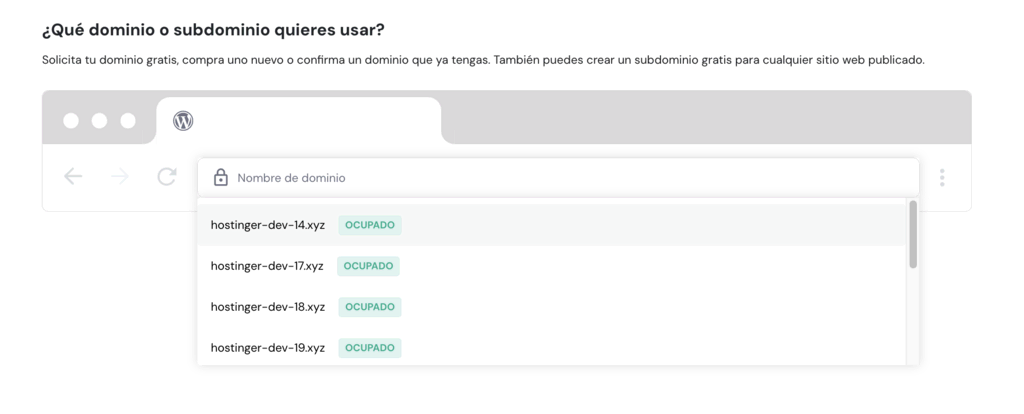
Task: Select hostinger-dev-17.xyz from the list
Action: tap(267, 266)
